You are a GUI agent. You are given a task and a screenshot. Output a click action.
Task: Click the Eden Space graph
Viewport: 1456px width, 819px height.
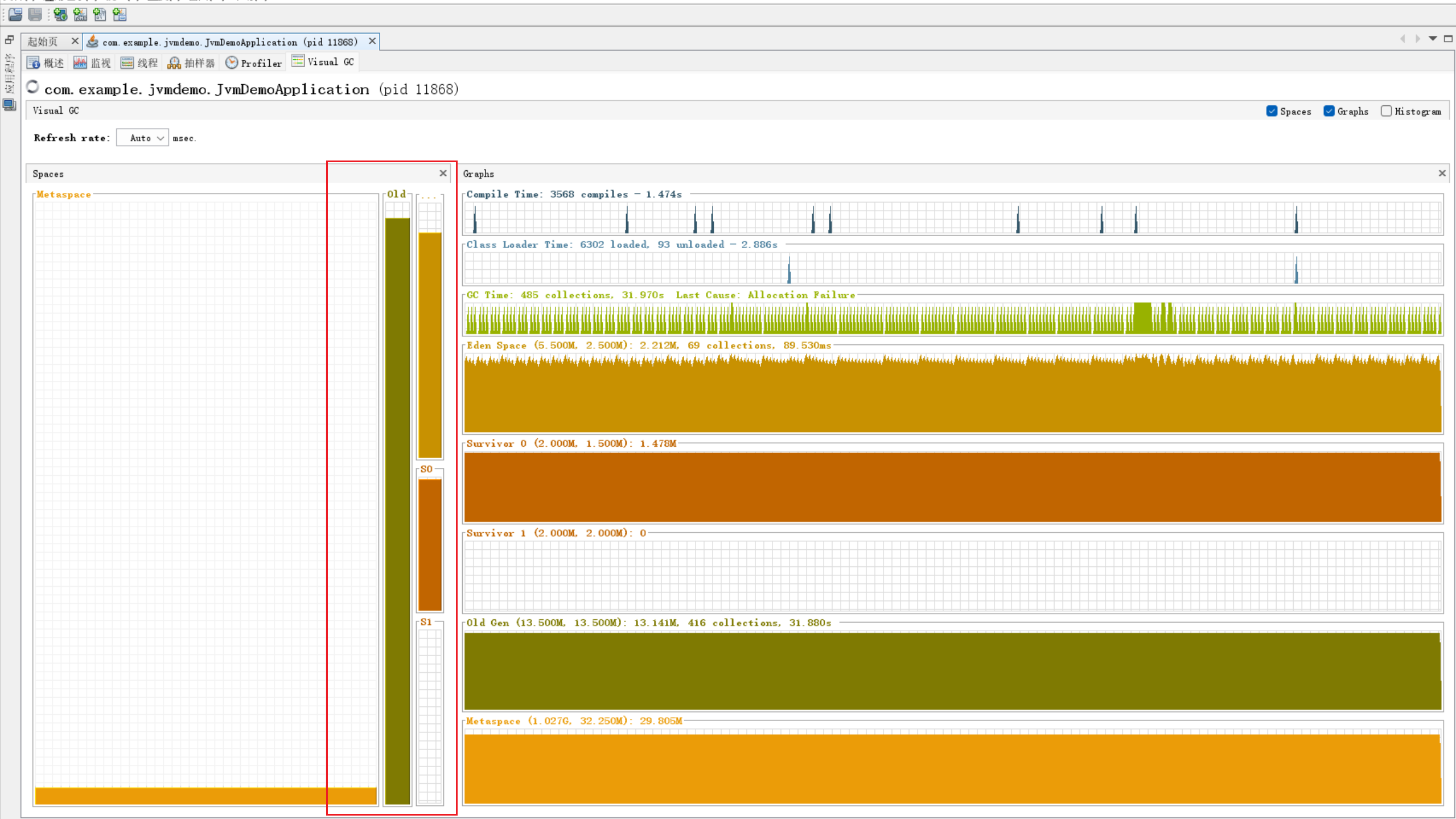tap(953, 393)
